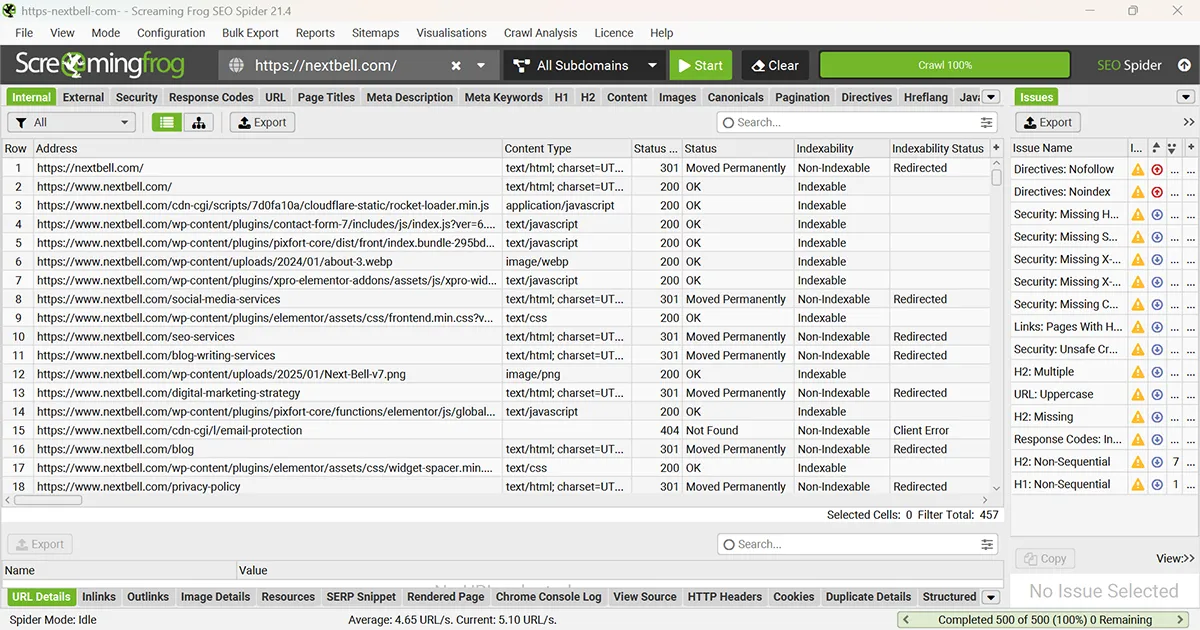Screen dimensions: 1200x630
Task: Click the Copy button in Issues panel
Action: 1046,558
